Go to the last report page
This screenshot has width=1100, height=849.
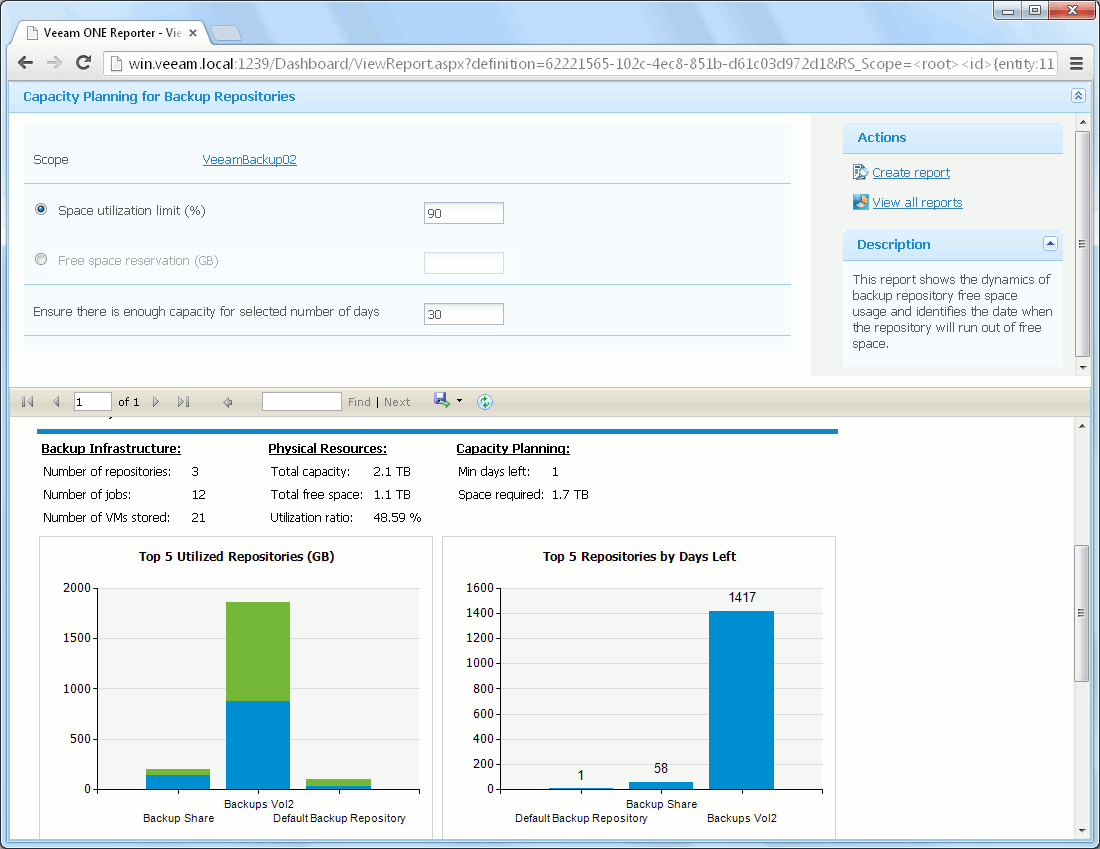184,402
